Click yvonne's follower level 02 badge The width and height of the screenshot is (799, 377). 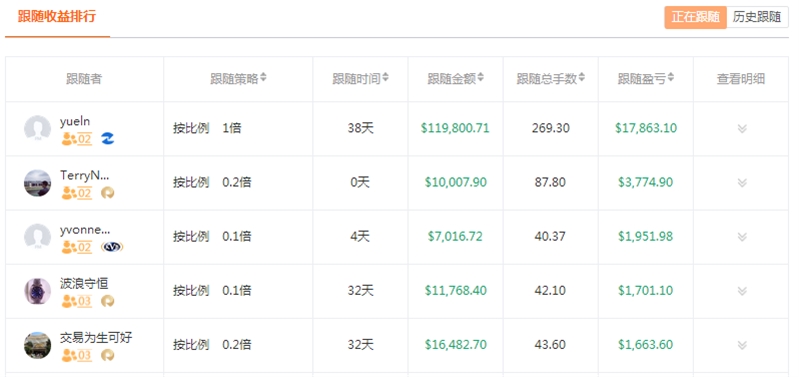pos(76,247)
